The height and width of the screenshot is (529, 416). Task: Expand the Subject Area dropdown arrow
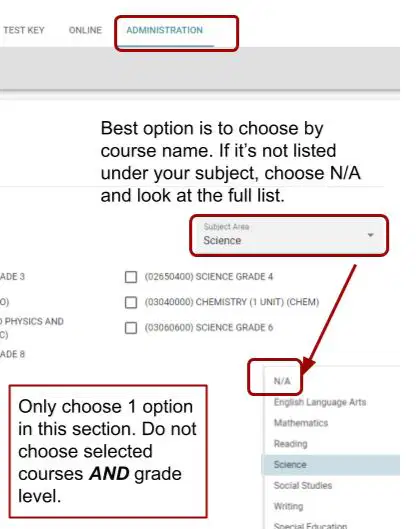[370, 235]
